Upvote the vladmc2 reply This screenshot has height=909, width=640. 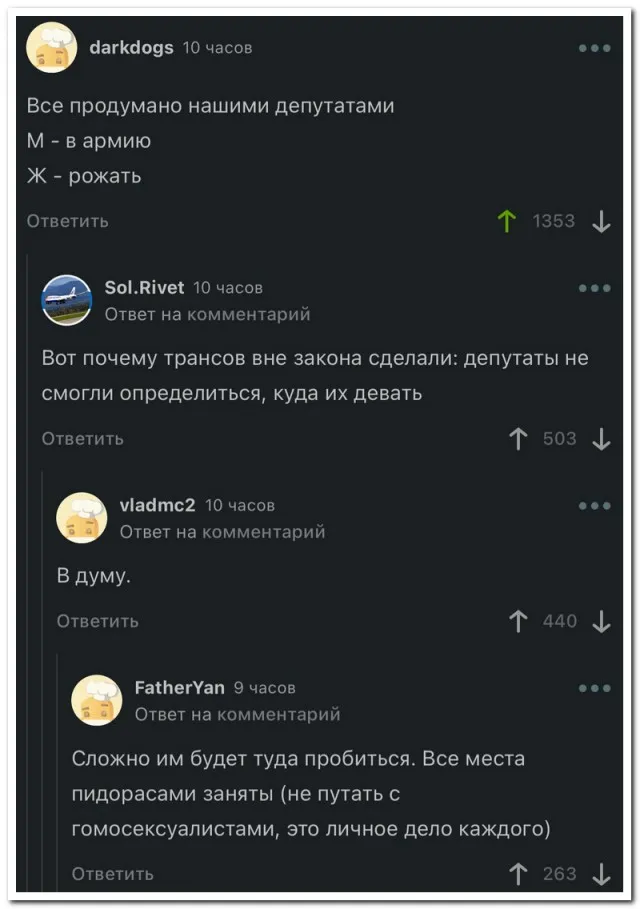pyautogui.click(x=518, y=622)
